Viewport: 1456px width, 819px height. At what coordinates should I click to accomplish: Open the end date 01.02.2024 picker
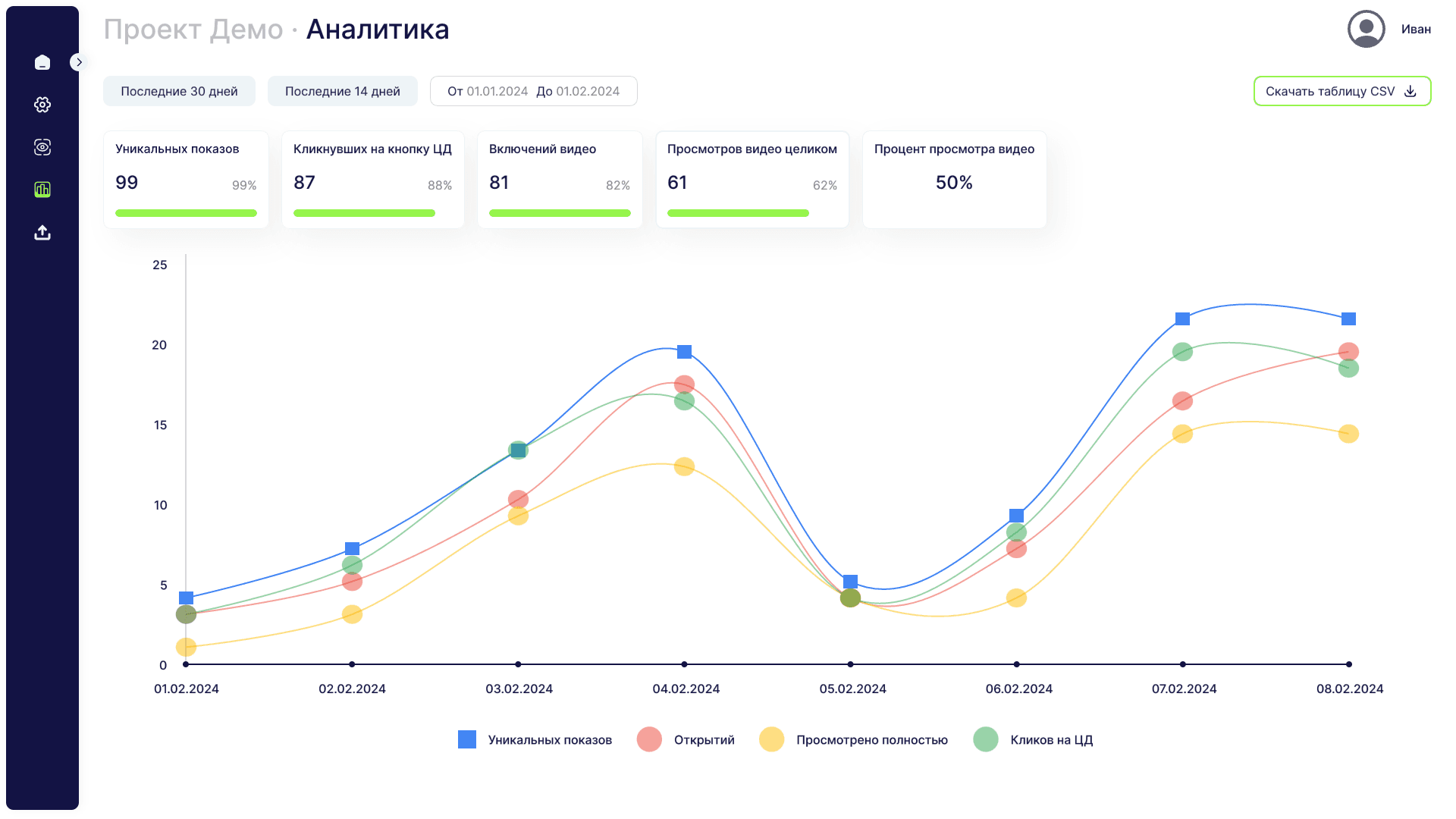click(588, 91)
